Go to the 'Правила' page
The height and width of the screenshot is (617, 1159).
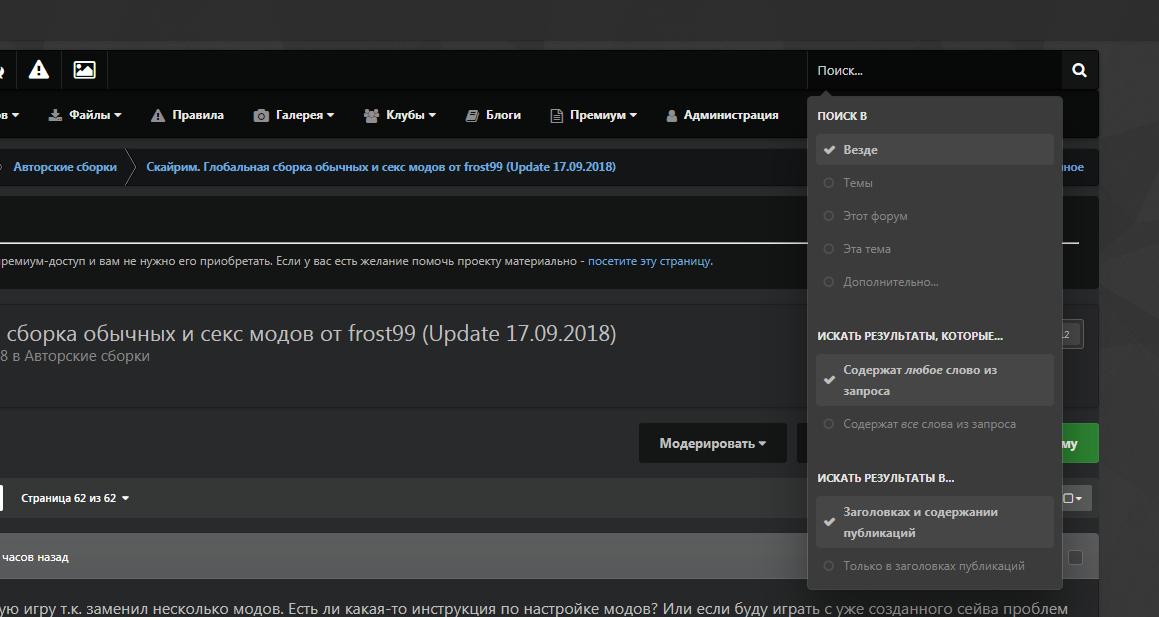pyautogui.click(x=187, y=115)
